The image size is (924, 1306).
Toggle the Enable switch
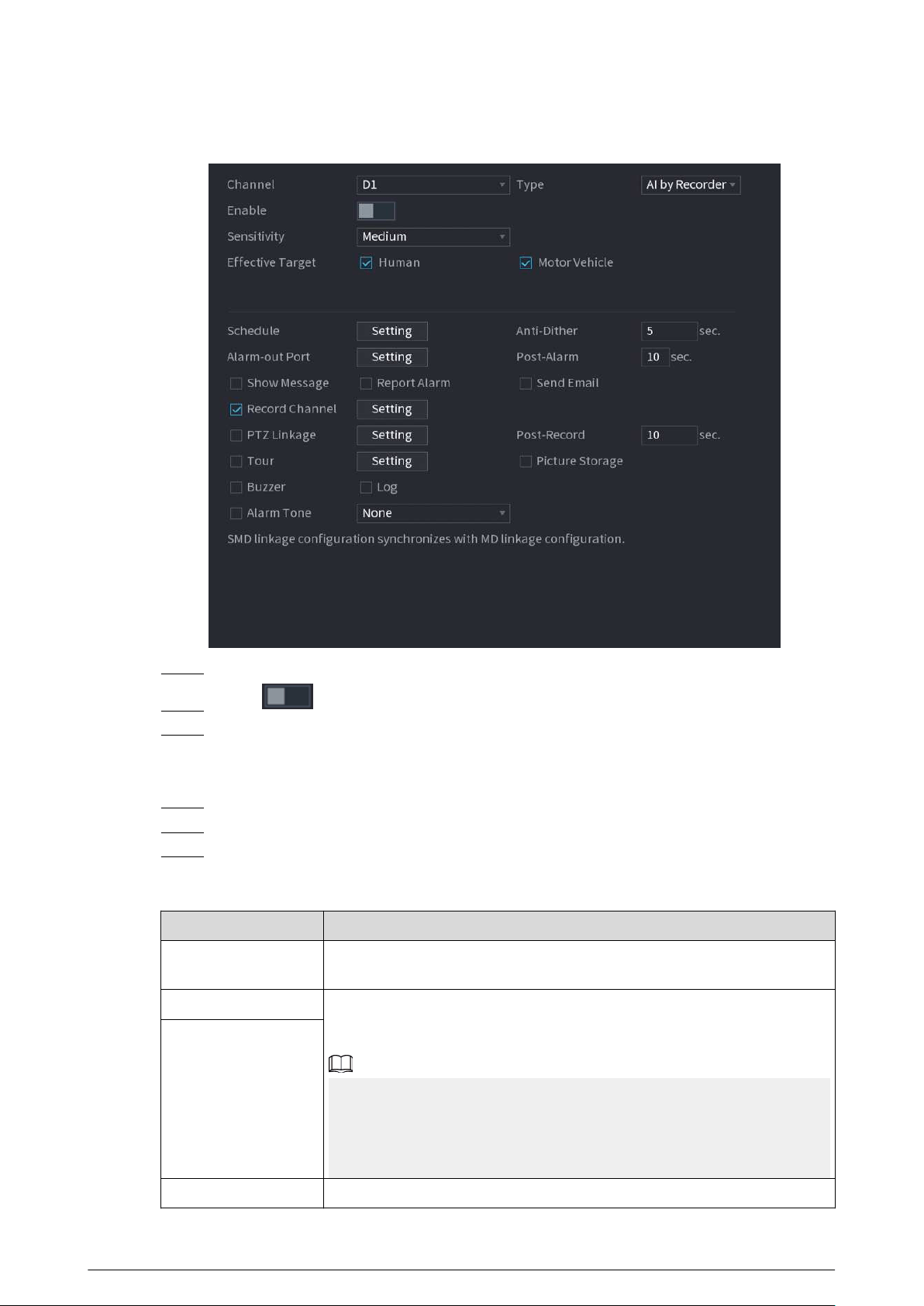pos(376,211)
